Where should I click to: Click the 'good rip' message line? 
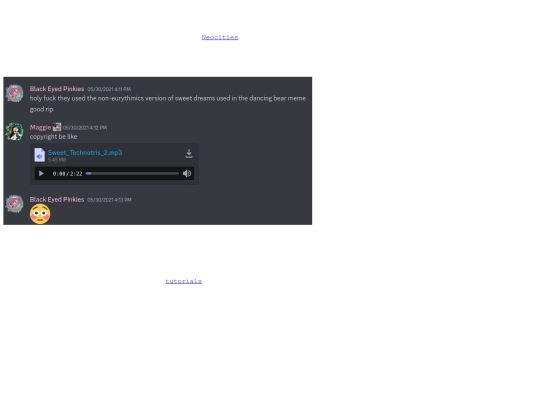pos(41,110)
